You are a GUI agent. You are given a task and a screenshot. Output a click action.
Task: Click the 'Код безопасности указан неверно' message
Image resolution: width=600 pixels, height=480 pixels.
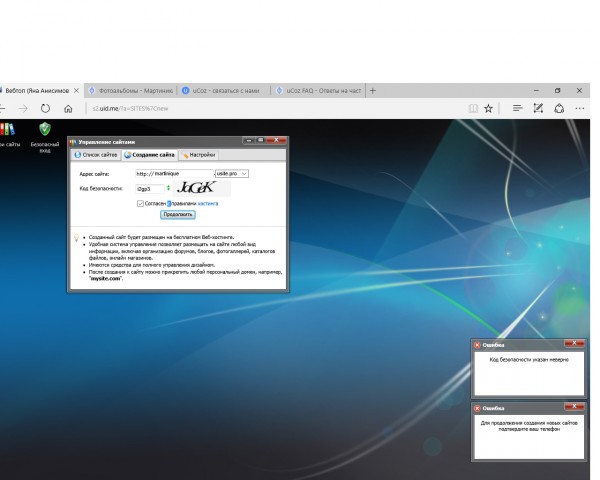pos(529,360)
